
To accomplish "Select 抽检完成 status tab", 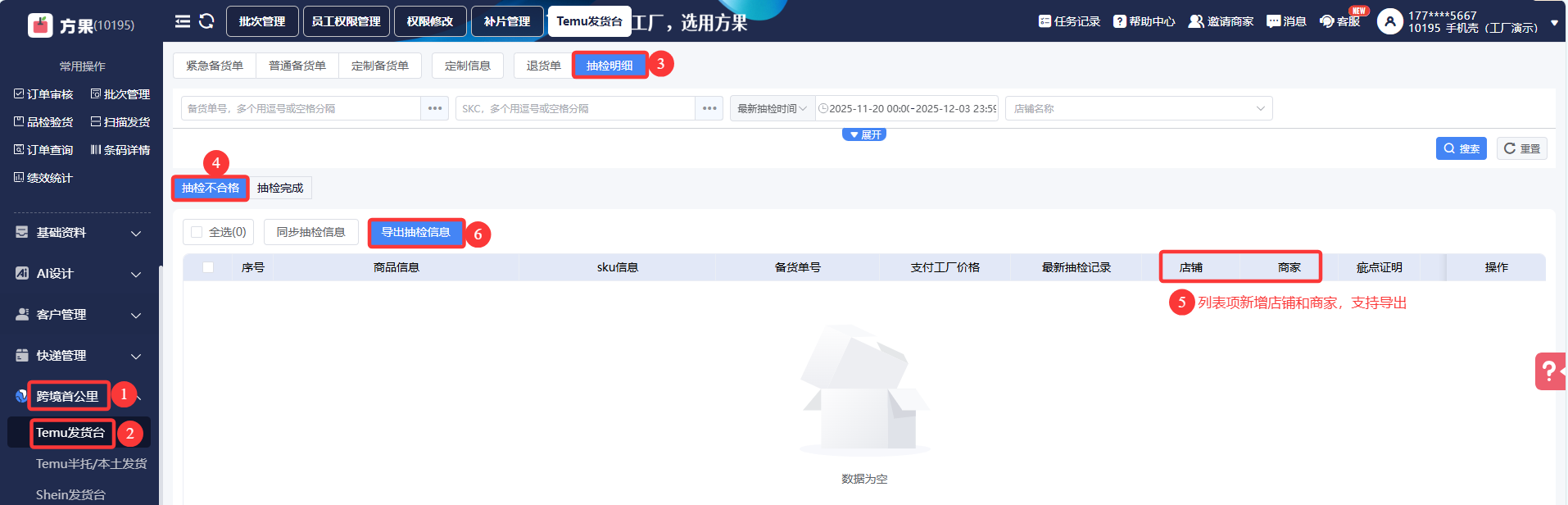I will pos(280,188).
